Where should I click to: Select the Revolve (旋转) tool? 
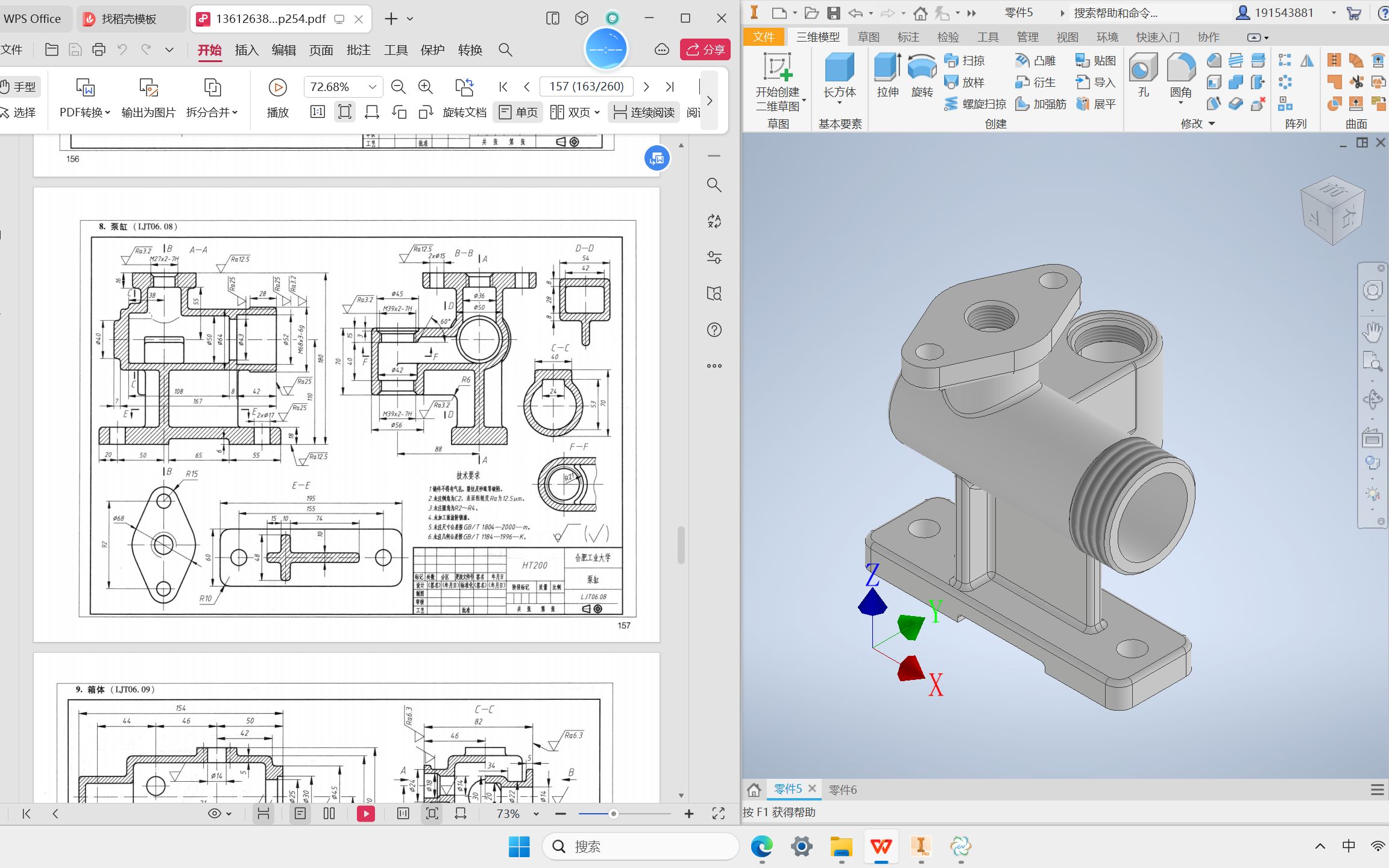(x=922, y=75)
